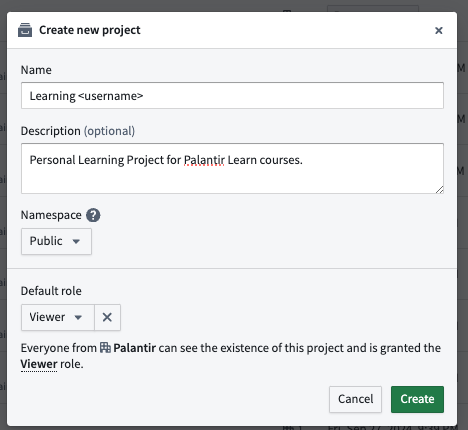
Task: Click the underlined Viewer role link
Action: coord(39,364)
